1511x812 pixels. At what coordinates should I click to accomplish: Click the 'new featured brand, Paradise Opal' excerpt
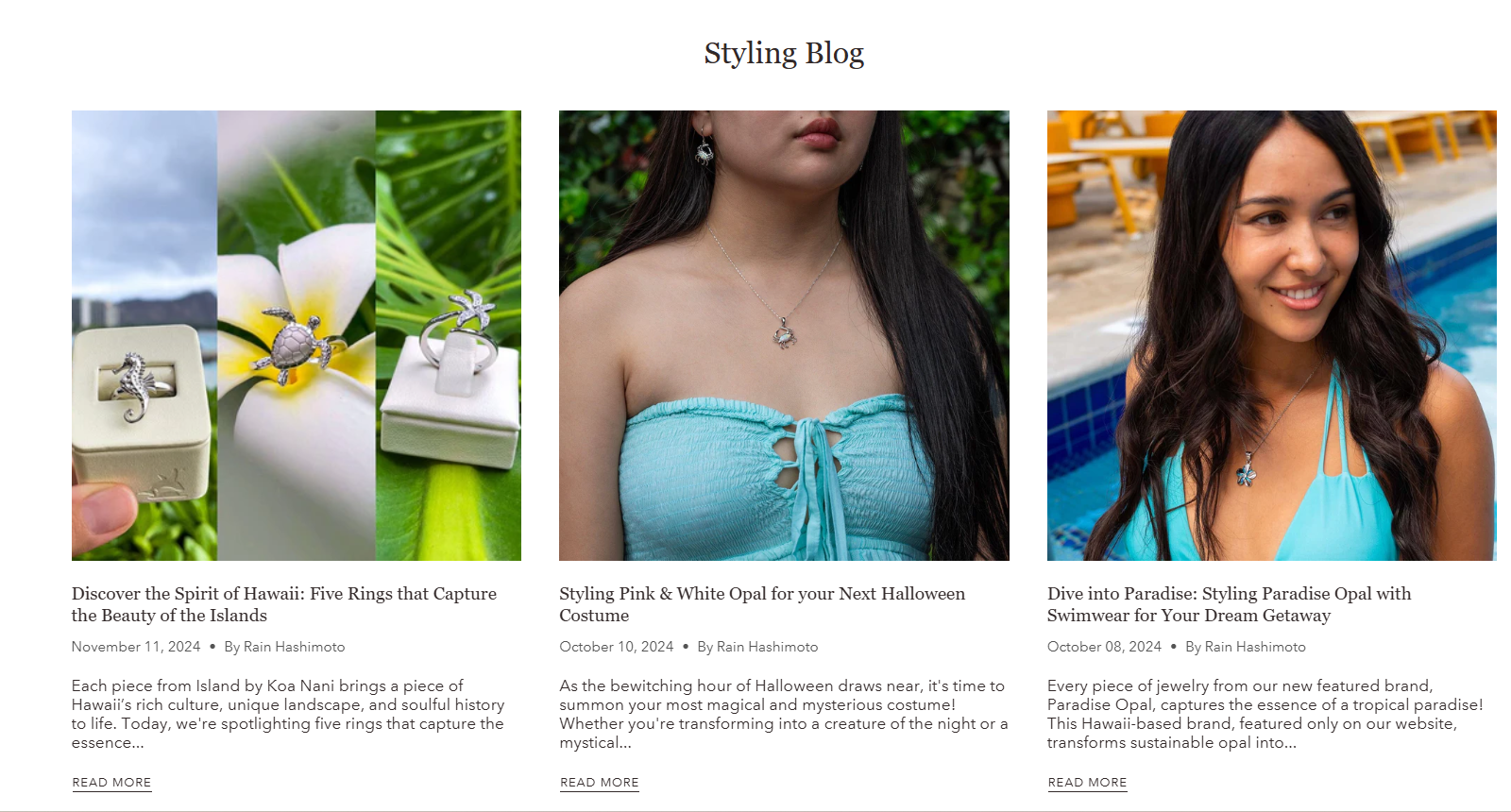click(1265, 714)
